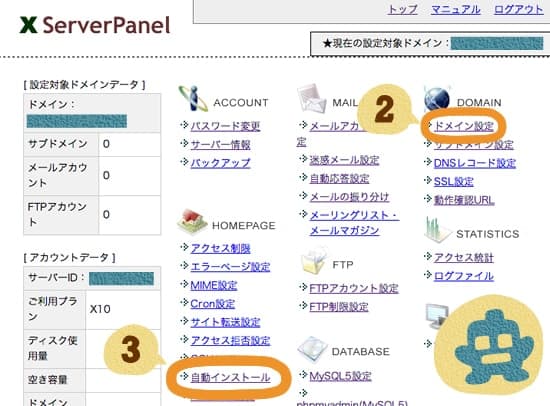
Task: Open MySQL5設定 under DATABASE
Action: (x=340, y=376)
